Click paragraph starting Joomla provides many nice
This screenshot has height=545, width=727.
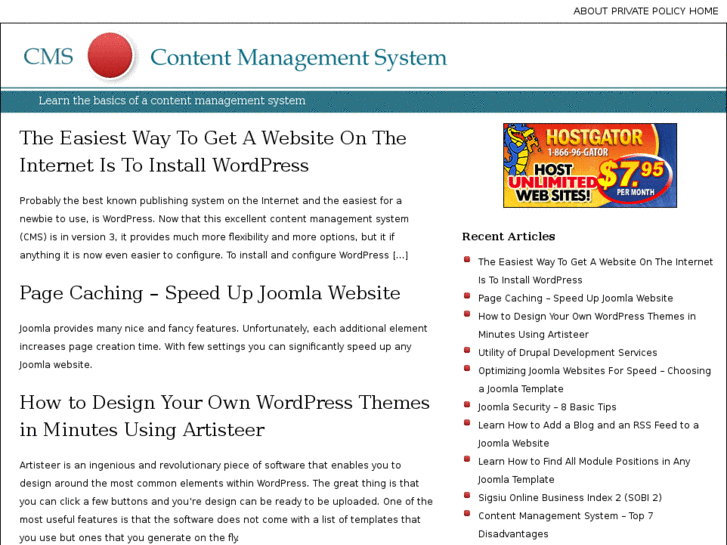pyautogui.click(x=223, y=346)
